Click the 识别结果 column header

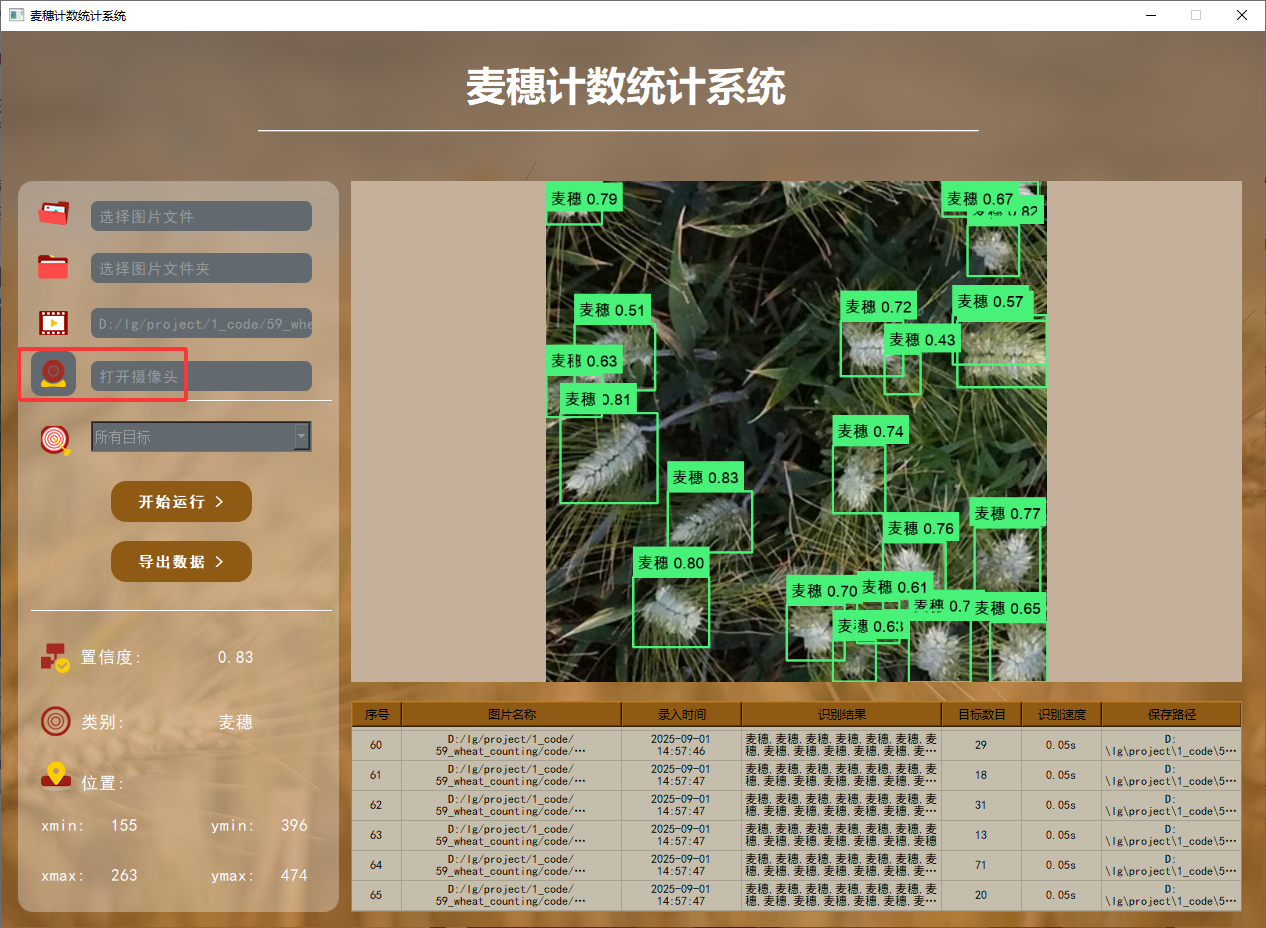pyautogui.click(x=842, y=714)
